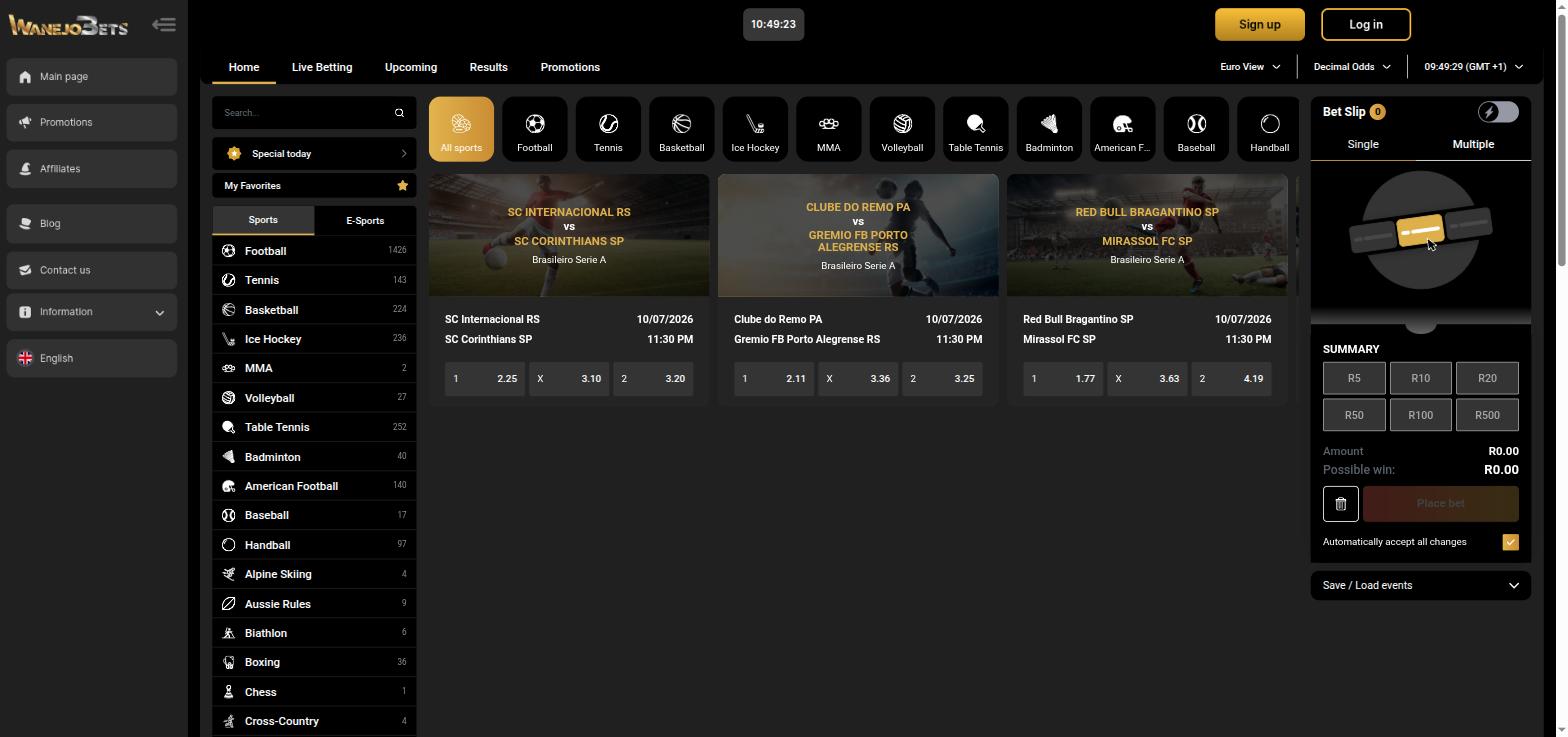Select the Baseball icon tile
The height and width of the screenshot is (737, 1568).
pos(1196,129)
